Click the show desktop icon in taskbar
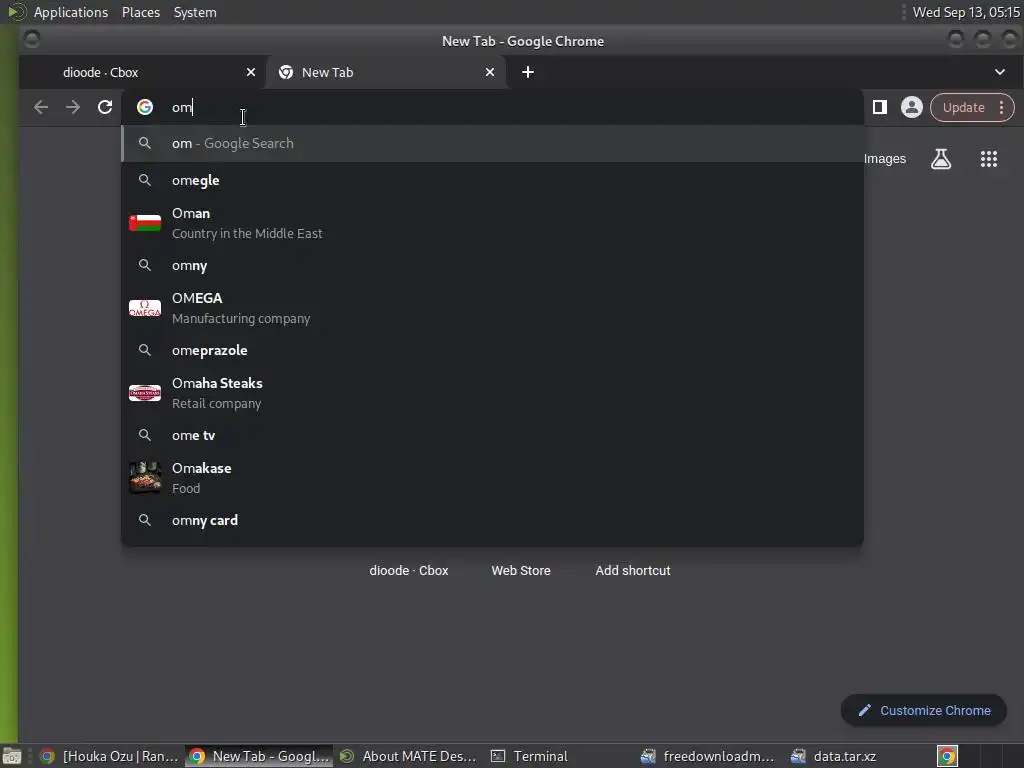This screenshot has width=1024, height=768. [12, 756]
